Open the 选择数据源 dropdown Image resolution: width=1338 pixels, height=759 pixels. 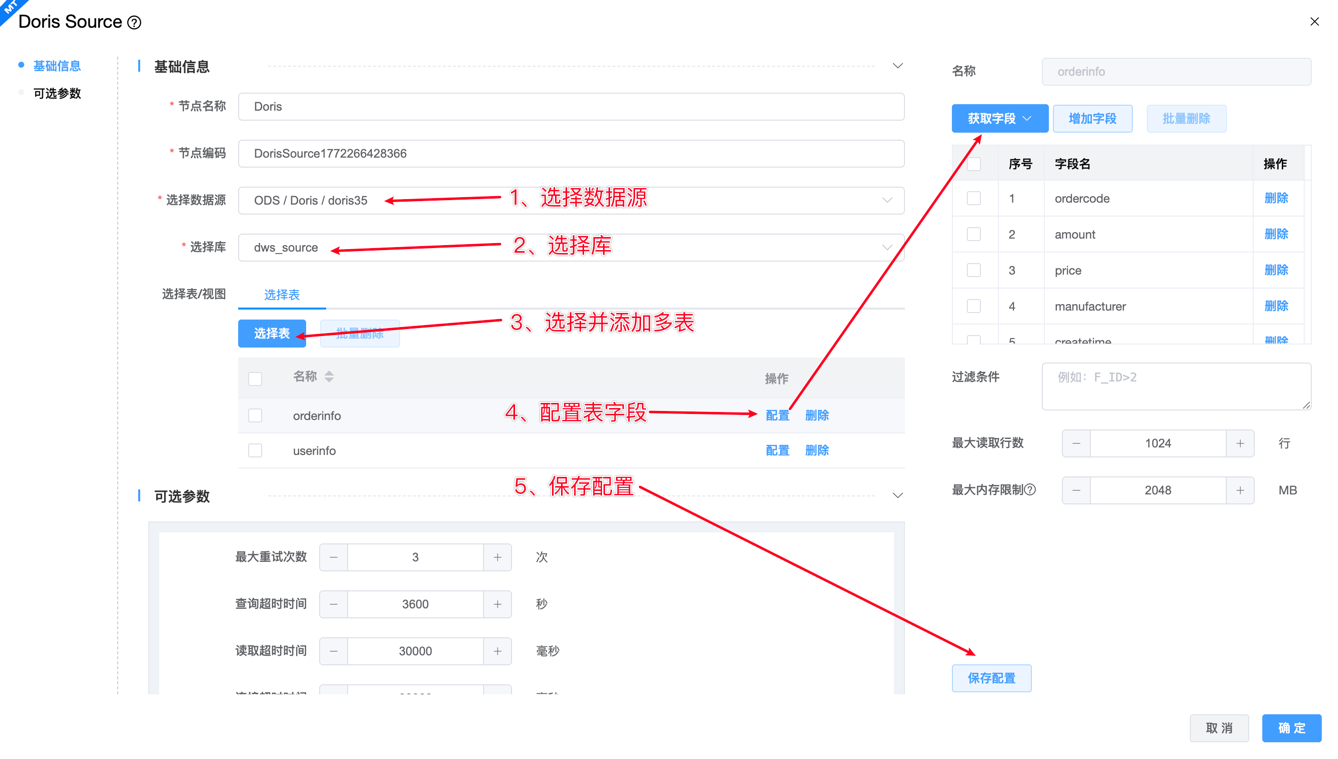click(x=571, y=200)
